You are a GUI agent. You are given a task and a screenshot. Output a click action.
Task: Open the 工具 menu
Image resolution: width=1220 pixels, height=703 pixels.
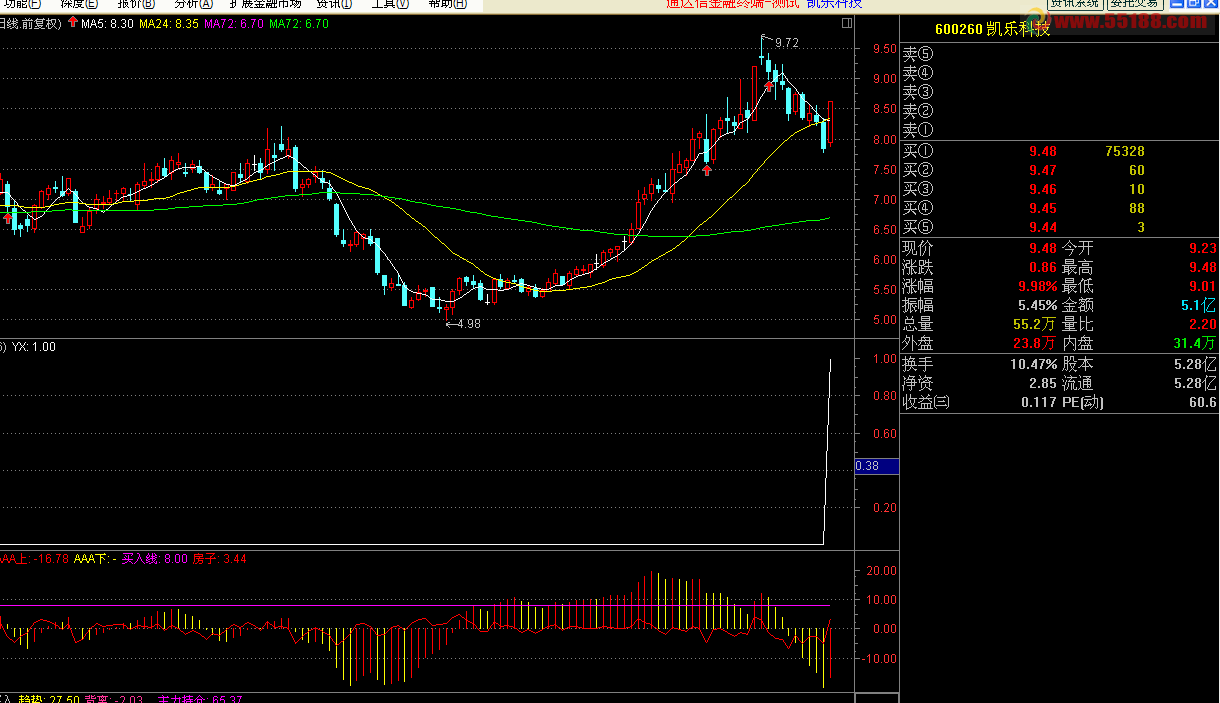[390, 4]
